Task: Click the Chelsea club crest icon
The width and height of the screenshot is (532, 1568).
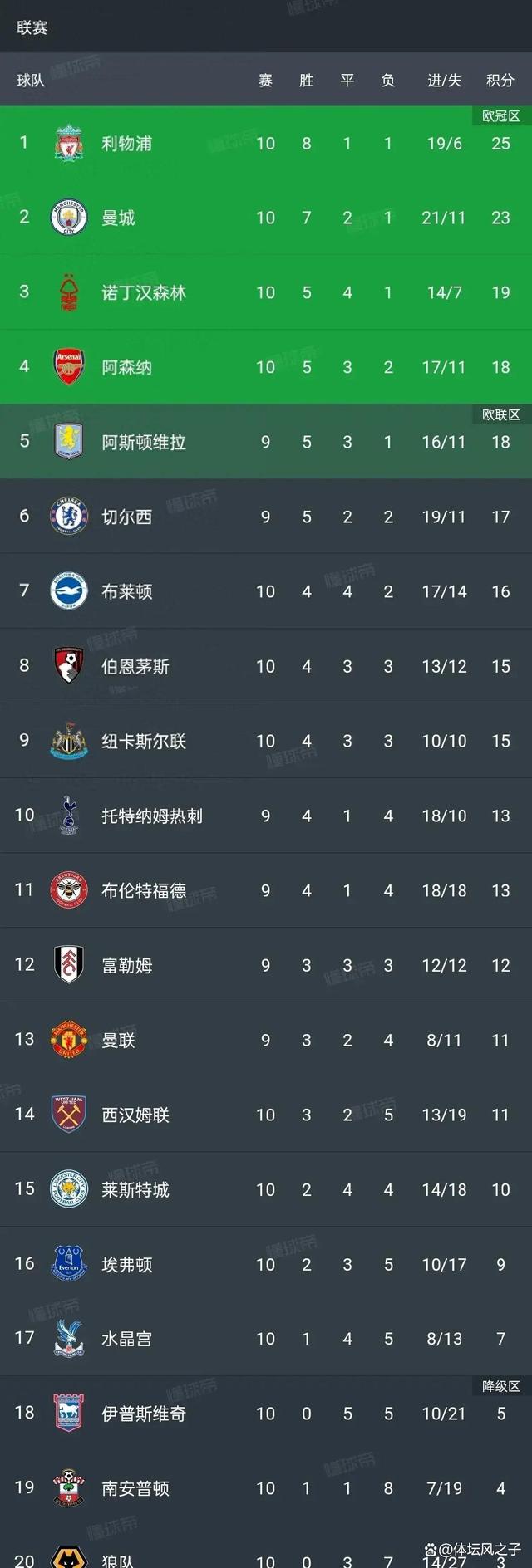Action: (69, 517)
